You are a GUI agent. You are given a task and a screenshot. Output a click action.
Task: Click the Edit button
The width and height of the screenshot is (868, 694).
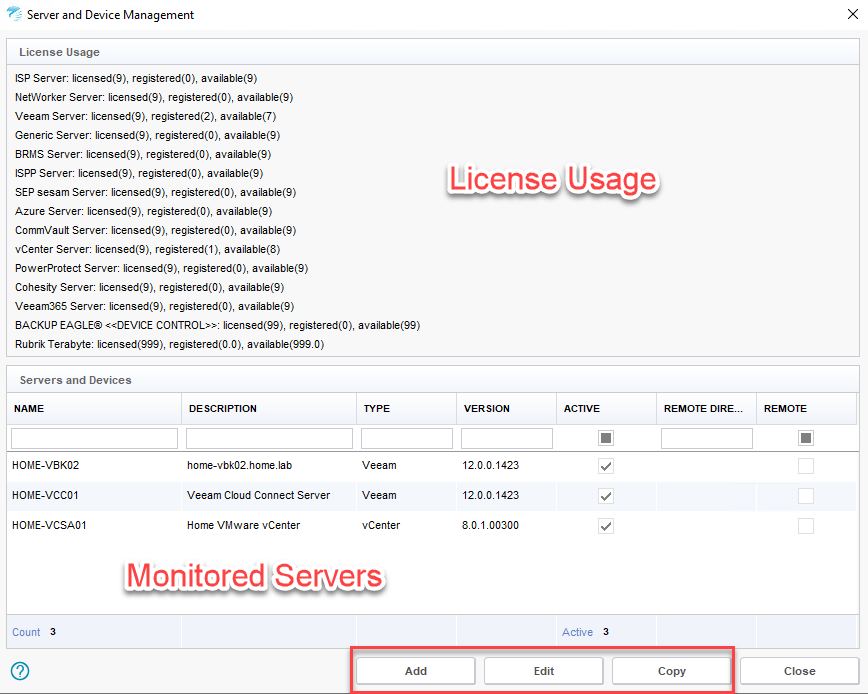pyautogui.click(x=543, y=671)
